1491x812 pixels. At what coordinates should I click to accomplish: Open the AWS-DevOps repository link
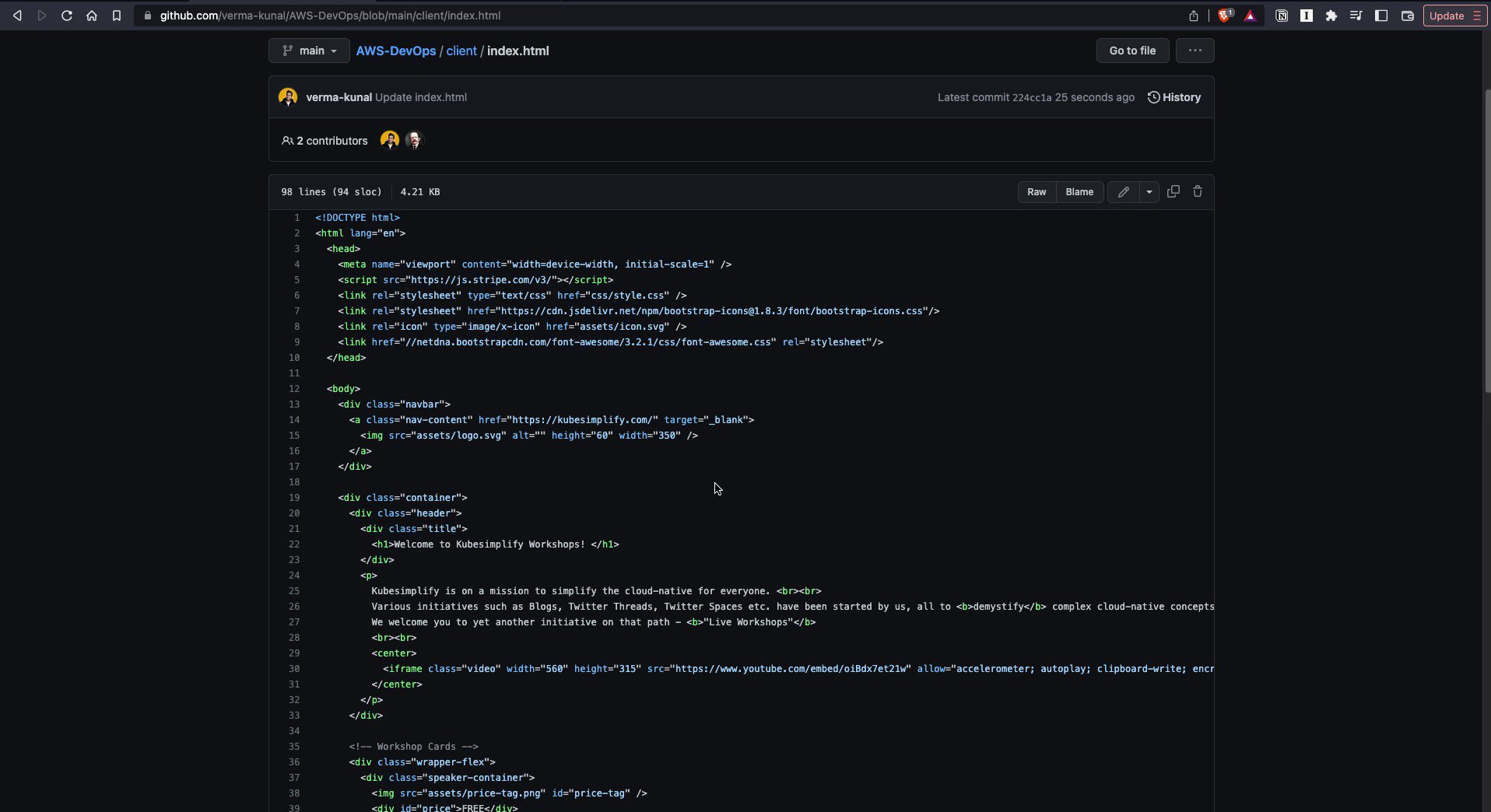(x=395, y=51)
